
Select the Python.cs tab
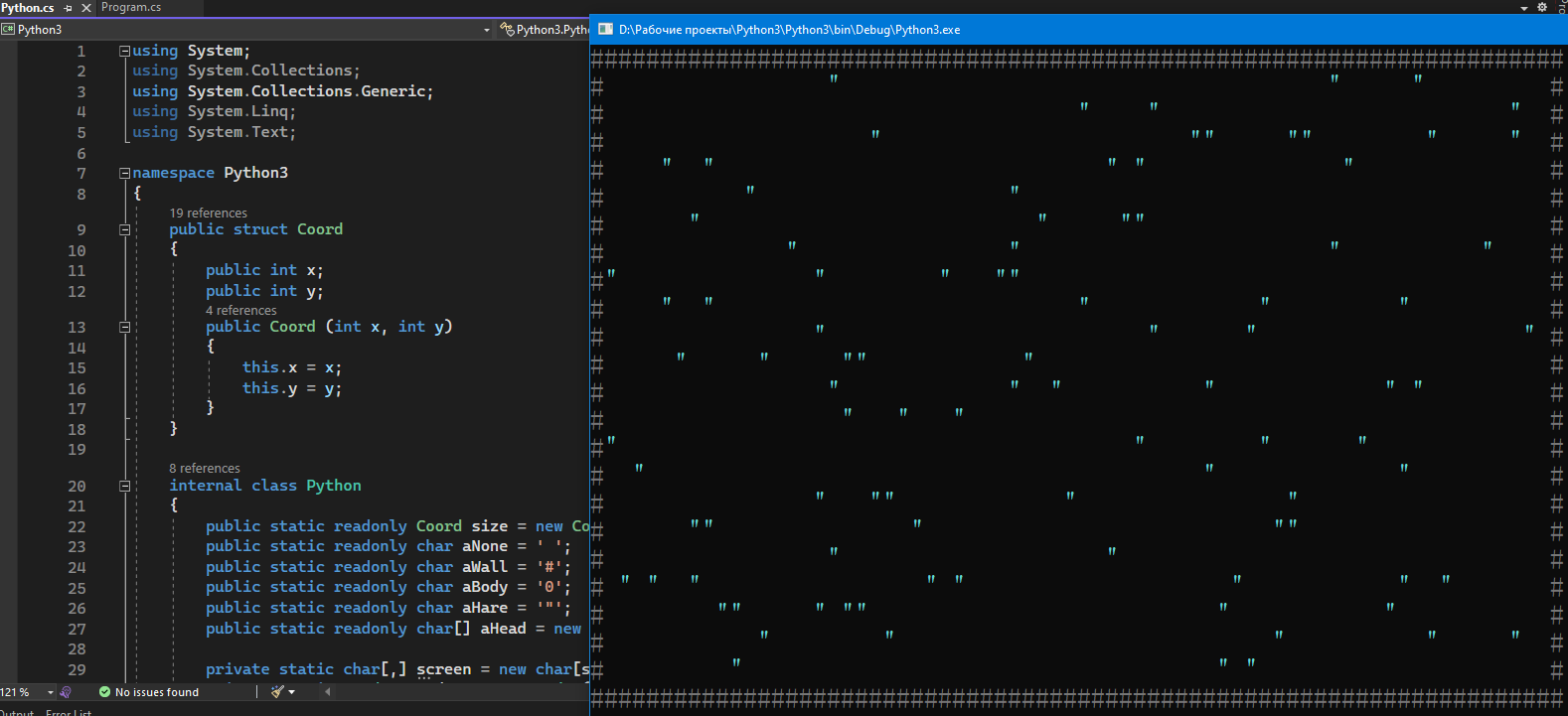click(28, 7)
